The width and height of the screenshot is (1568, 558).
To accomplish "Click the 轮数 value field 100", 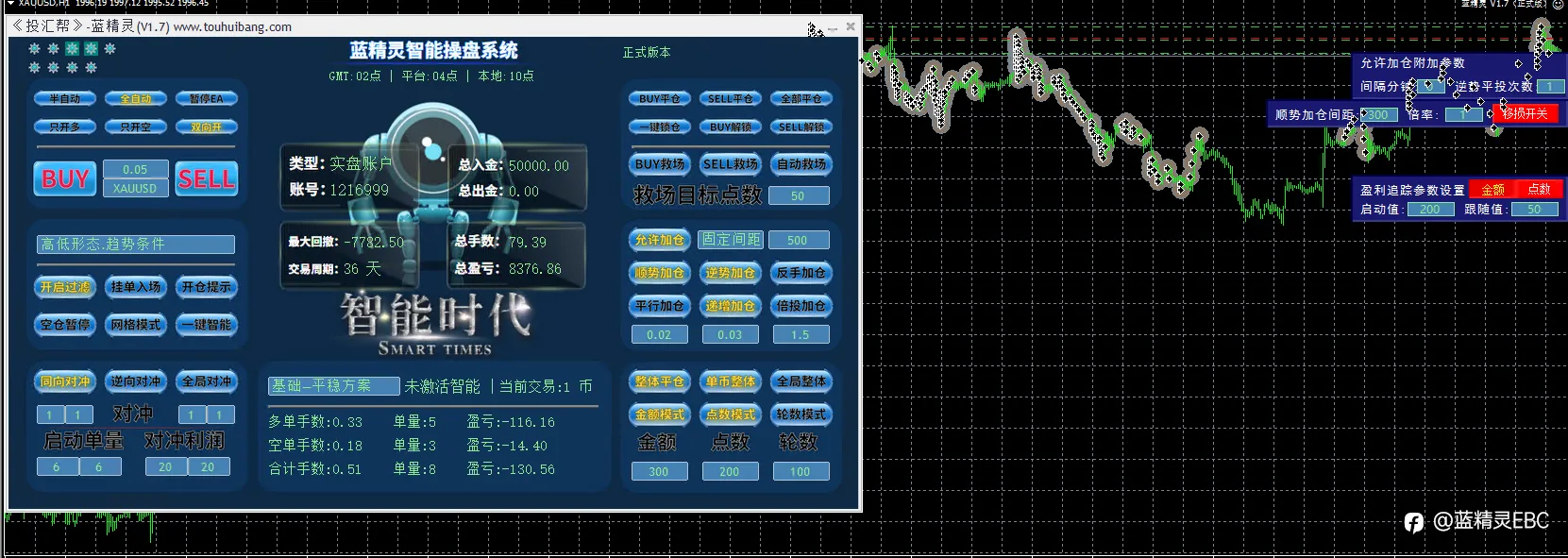I will [801, 471].
